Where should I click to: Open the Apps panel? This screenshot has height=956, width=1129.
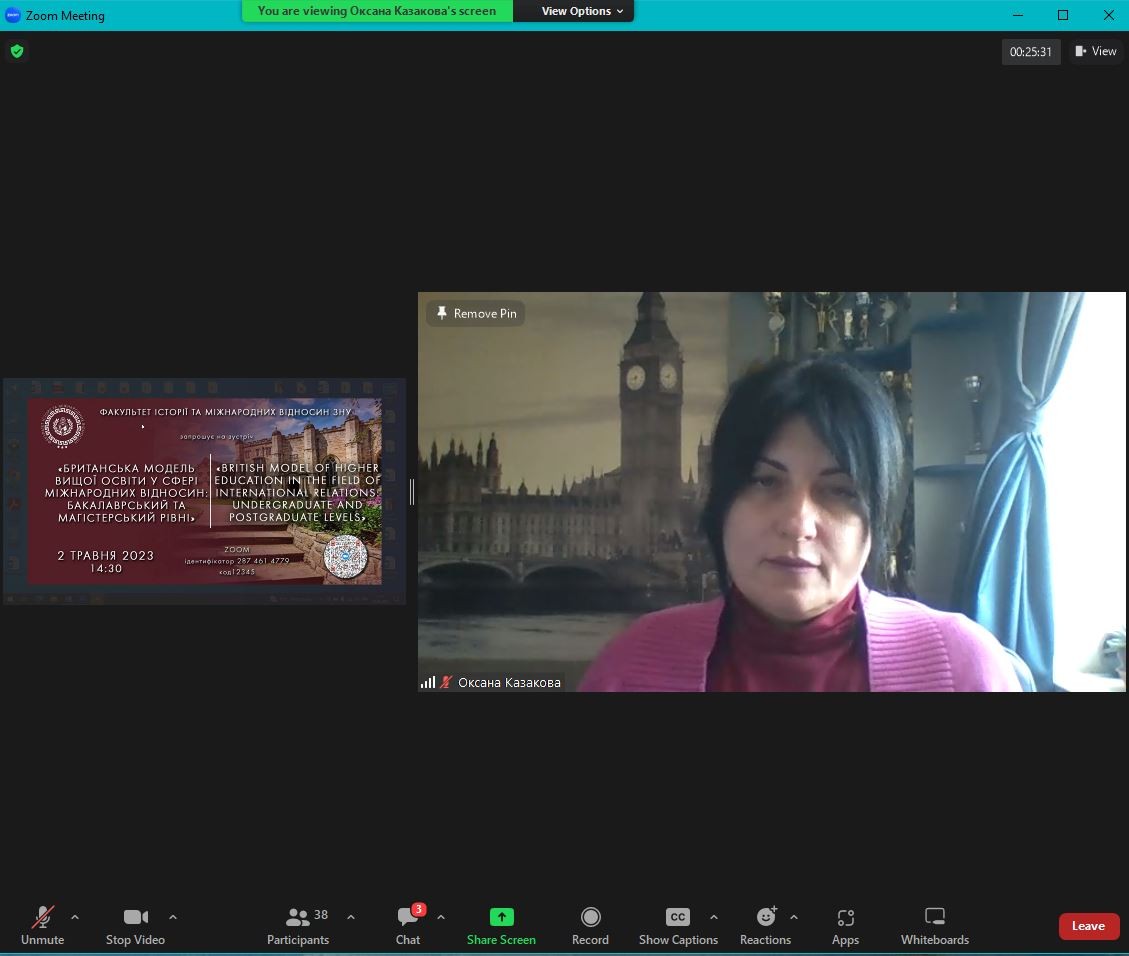(845, 925)
